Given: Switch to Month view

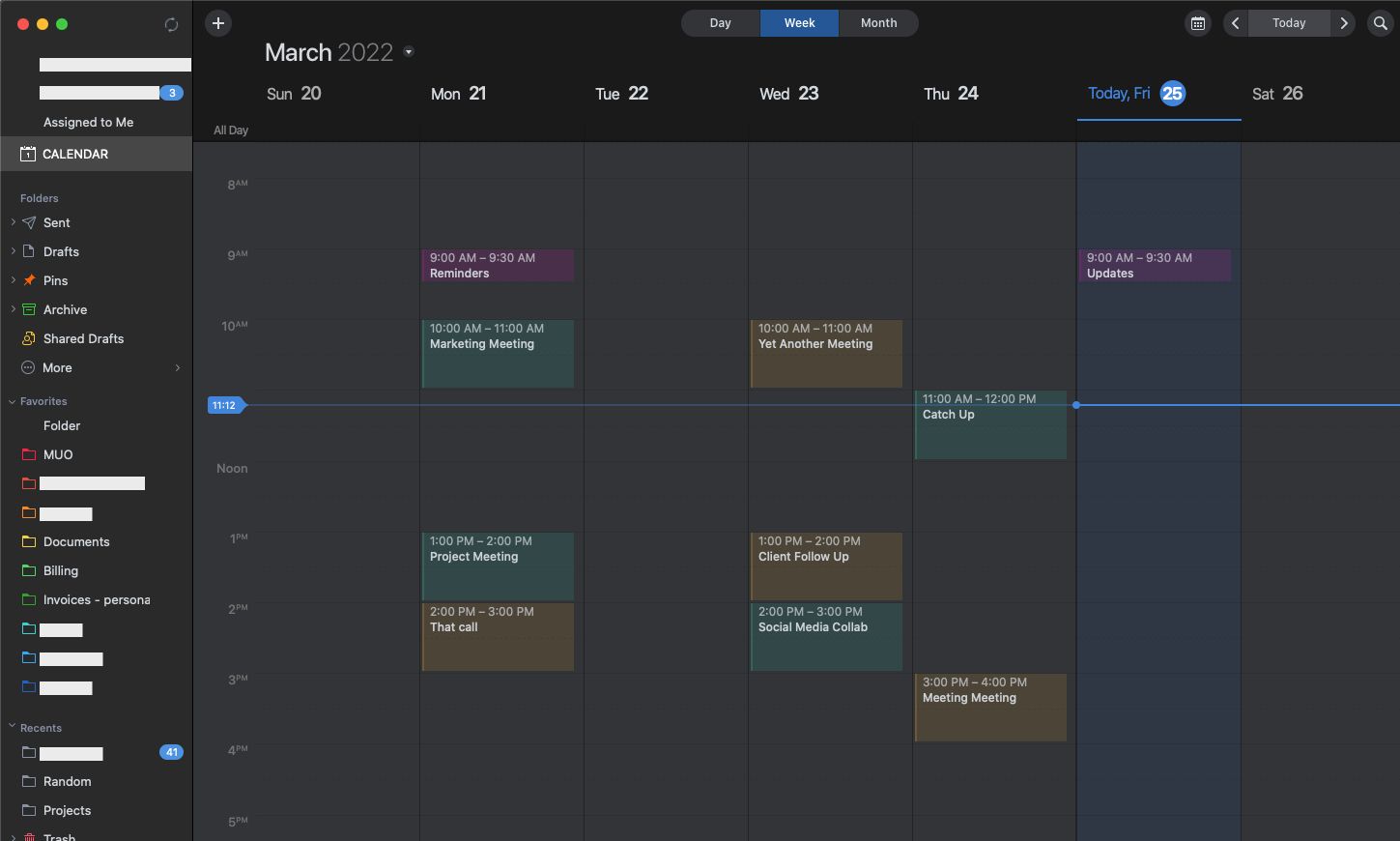Looking at the screenshot, I should pyautogui.click(x=878, y=22).
